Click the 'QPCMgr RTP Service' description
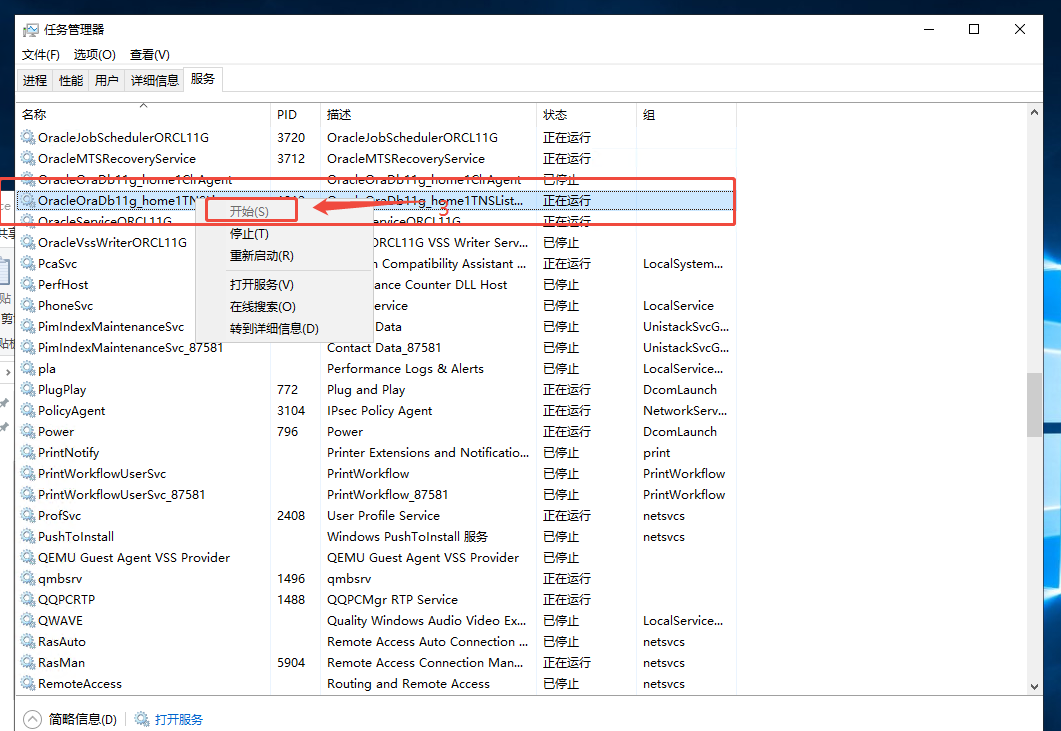Screen dimensions: 1061x731 click(392, 600)
